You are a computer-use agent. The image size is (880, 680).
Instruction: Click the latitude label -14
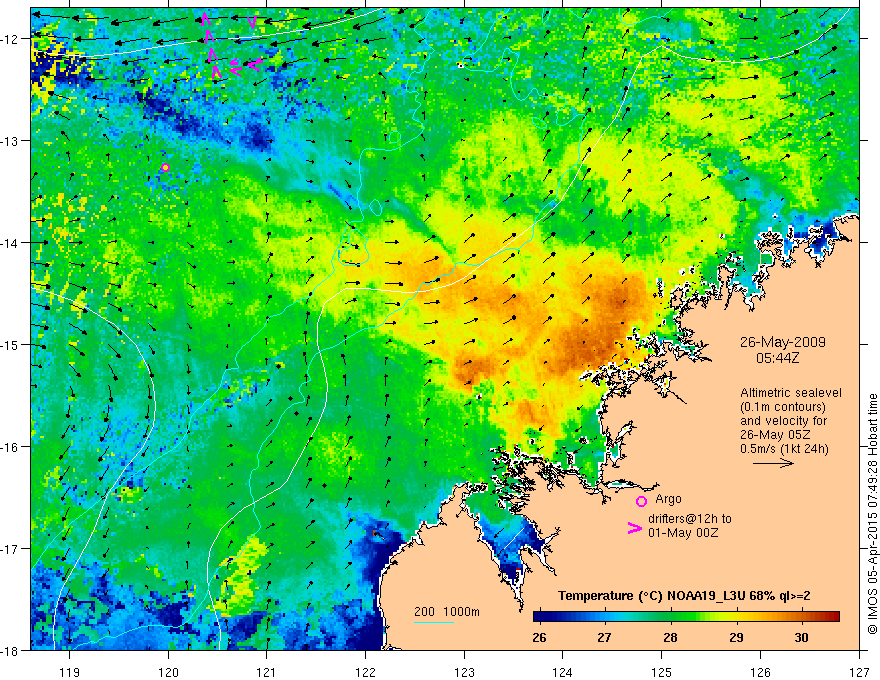click(10, 242)
